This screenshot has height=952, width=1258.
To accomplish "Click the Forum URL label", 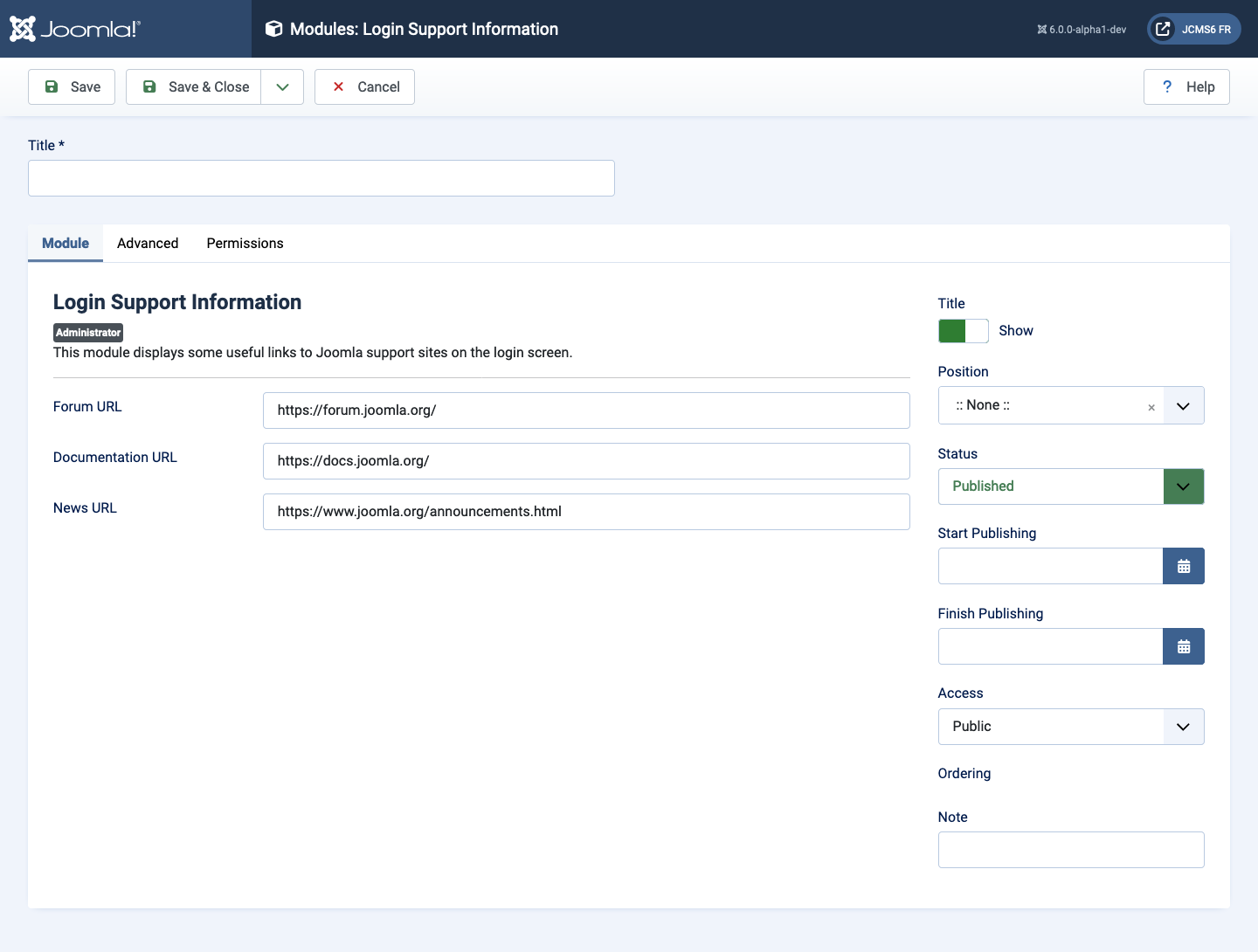I will pos(87,407).
